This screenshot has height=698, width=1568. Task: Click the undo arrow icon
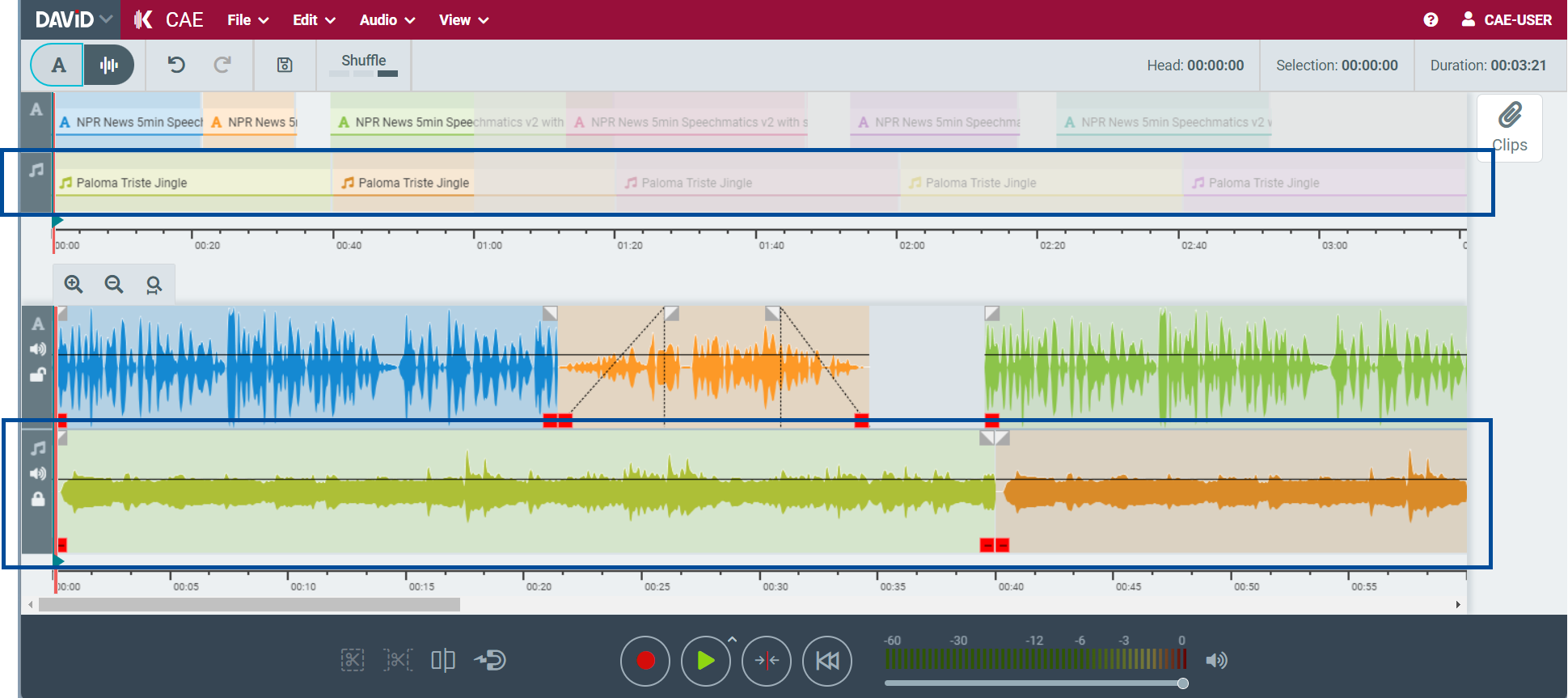[176, 65]
